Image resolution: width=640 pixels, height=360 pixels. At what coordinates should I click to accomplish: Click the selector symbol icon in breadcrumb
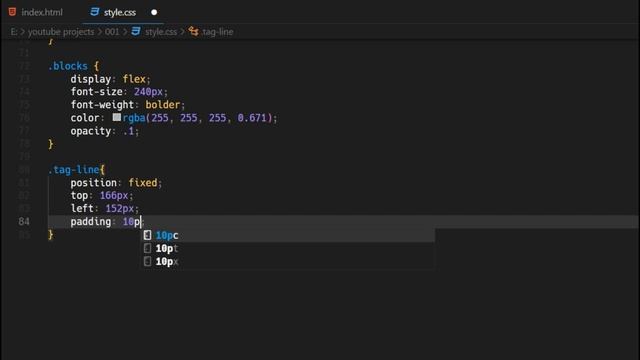193,31
